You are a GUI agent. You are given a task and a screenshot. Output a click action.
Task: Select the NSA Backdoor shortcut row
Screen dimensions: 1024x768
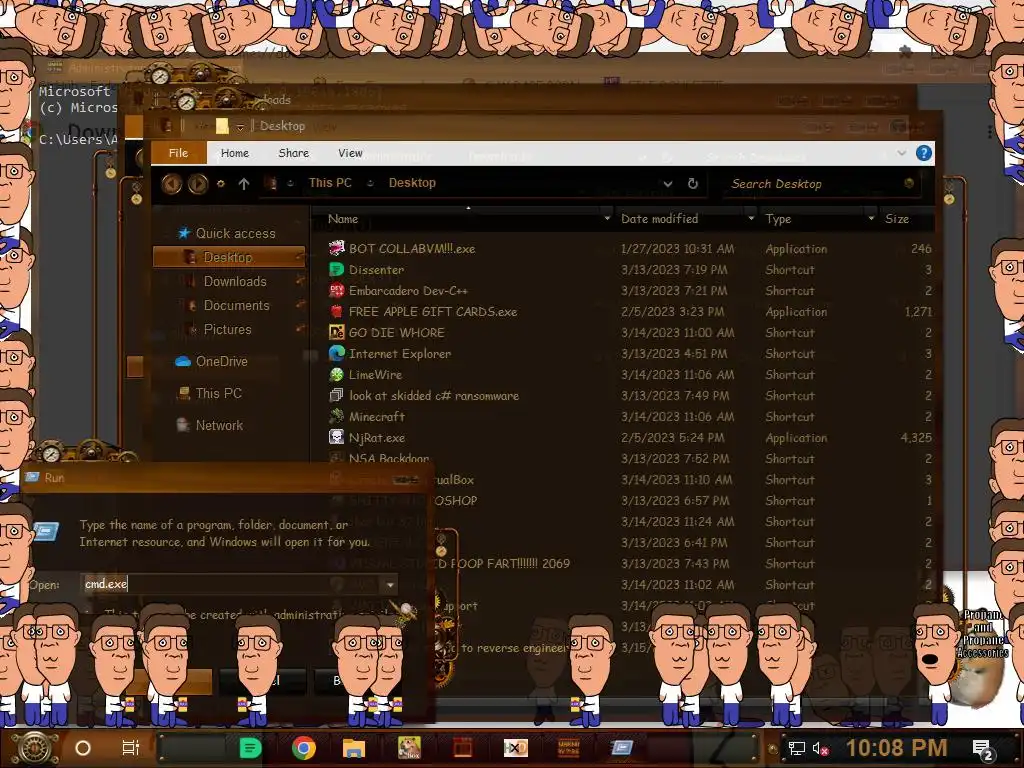(630, 458)
